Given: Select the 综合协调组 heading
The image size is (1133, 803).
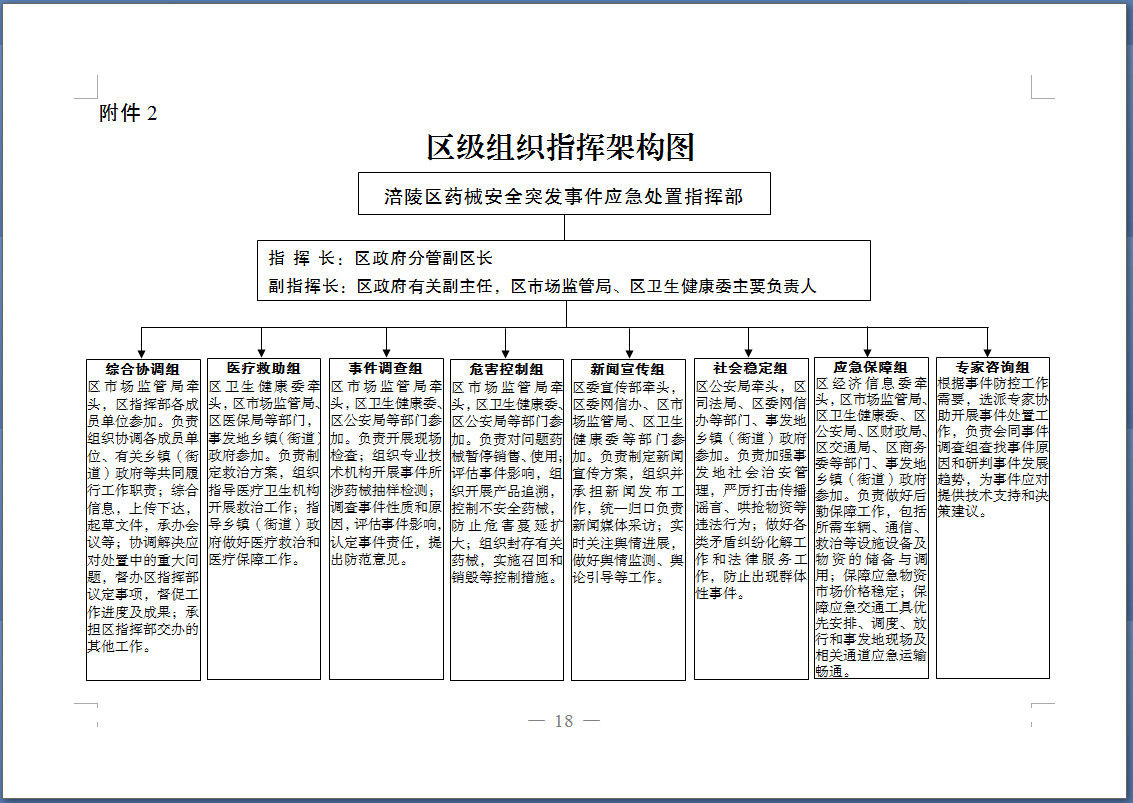Looking at the screenshot, I should [x=143, y=369].
